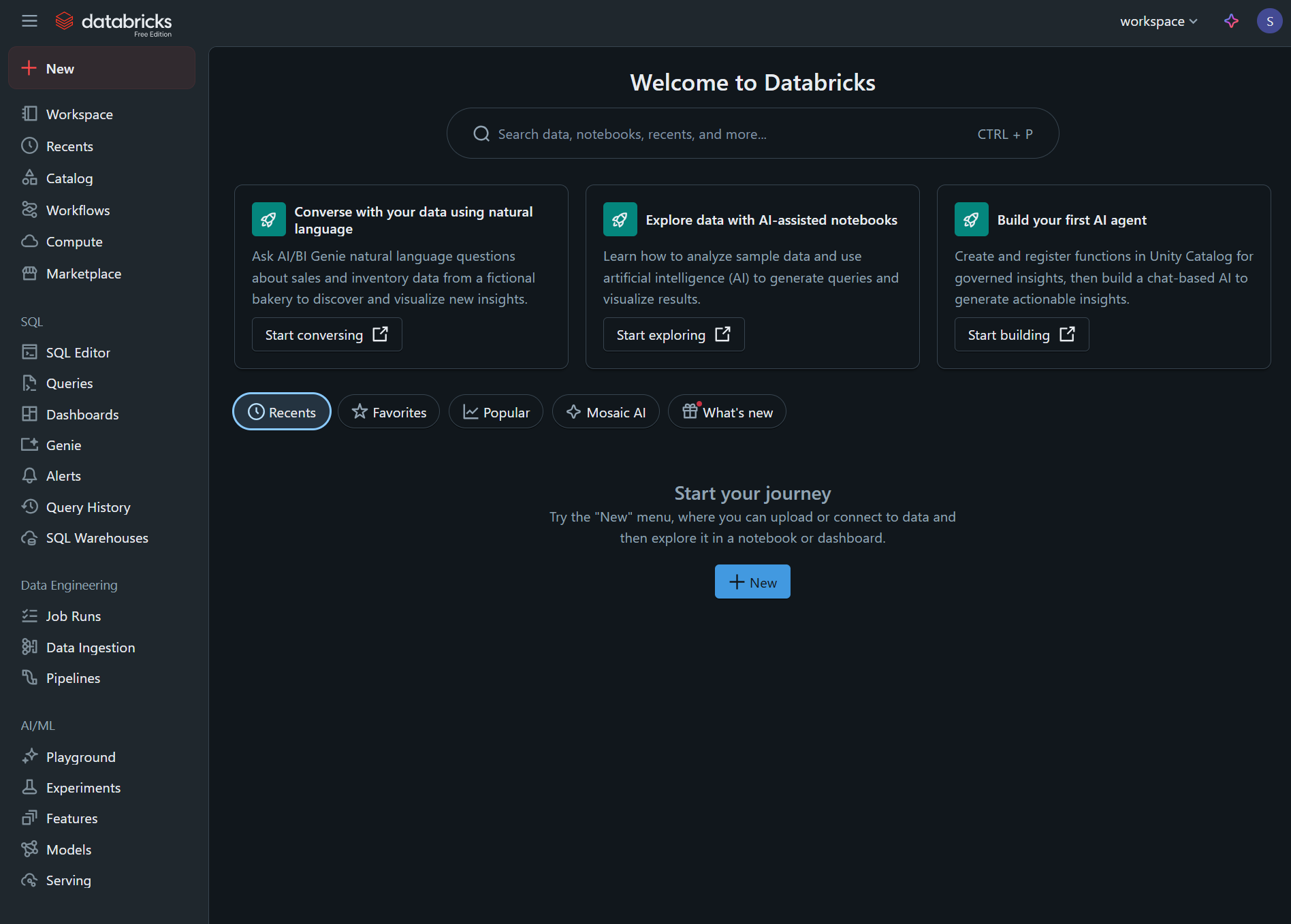This screenshot has height=924, width=1291.
Task: Open Compute page
Action: tap(102, 242)
